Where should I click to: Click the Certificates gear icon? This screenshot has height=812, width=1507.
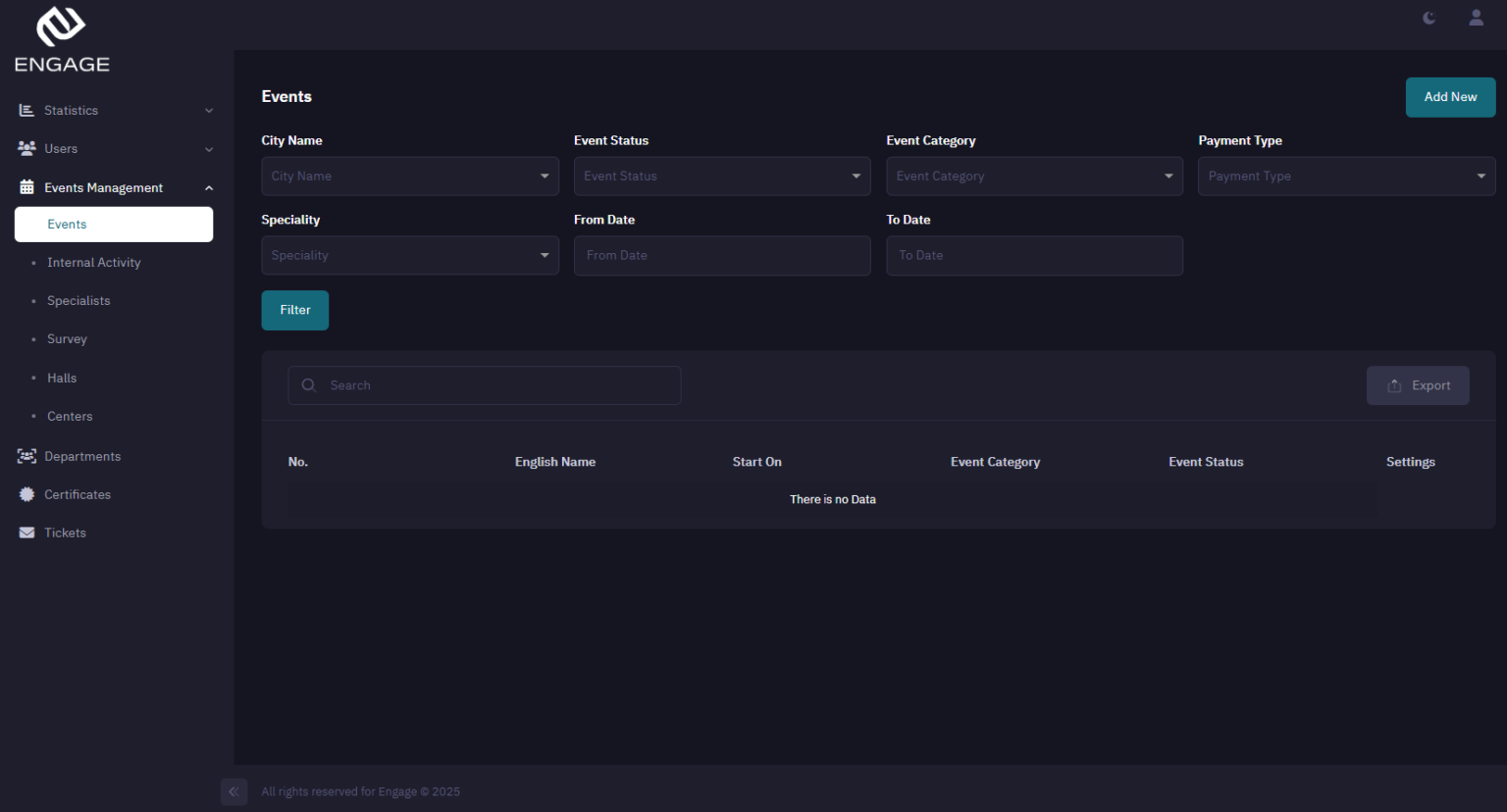click(26, 494)
